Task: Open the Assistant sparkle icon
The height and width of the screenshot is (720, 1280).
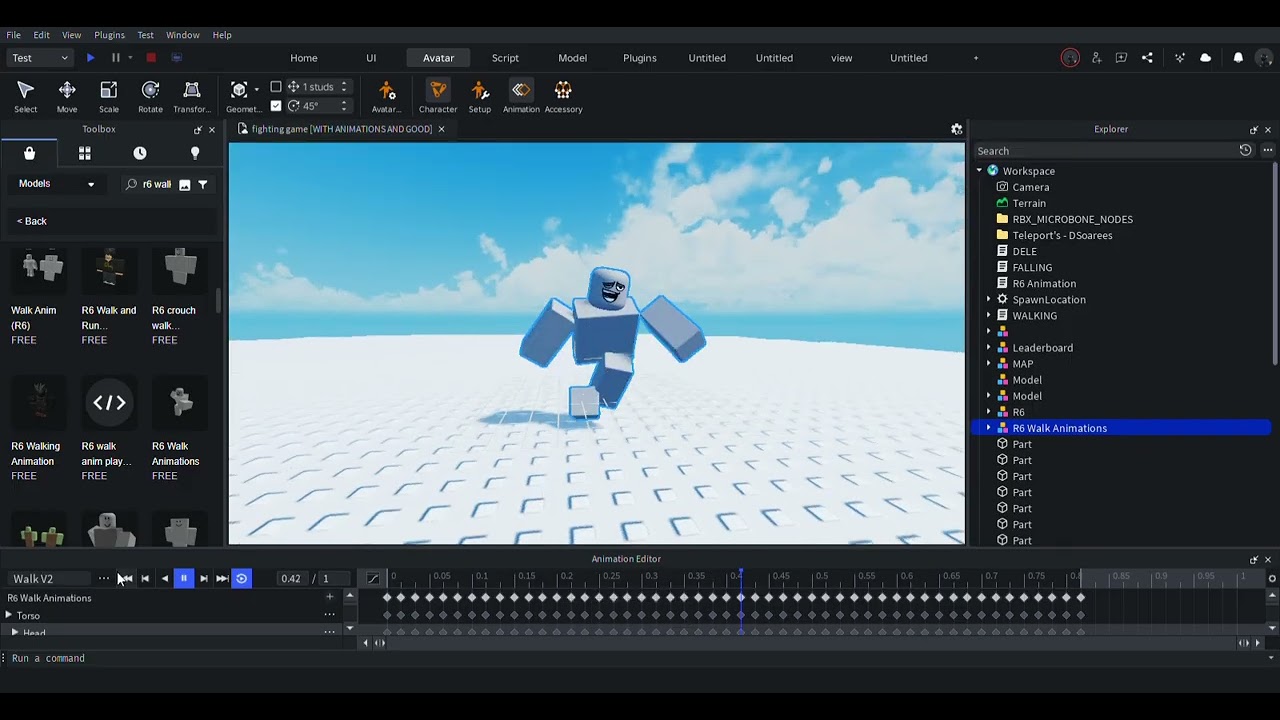Action: click(1180, 58)
